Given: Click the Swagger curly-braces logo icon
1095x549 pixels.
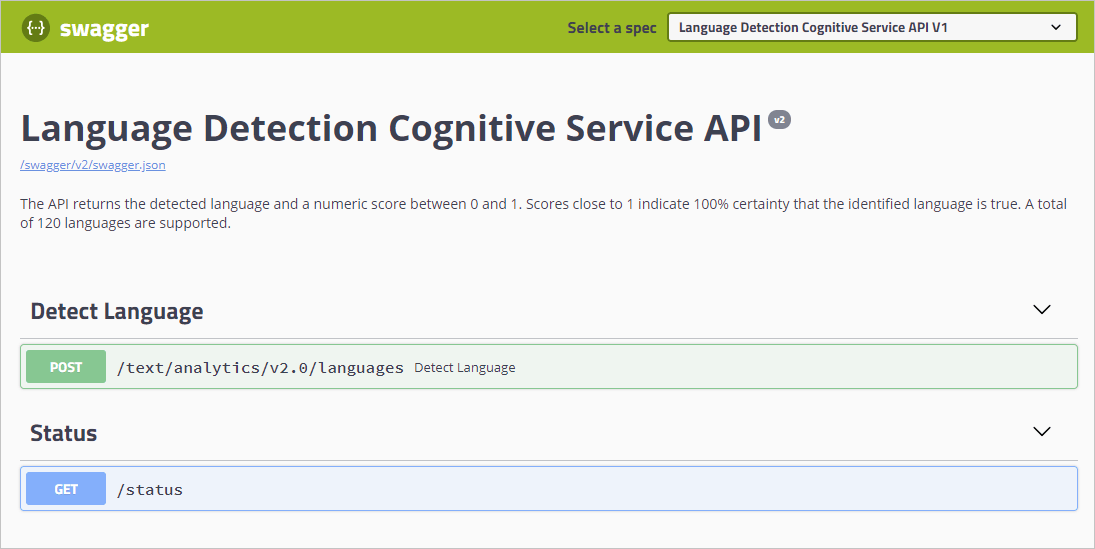Looking at the screenshot, I should point(36,28).
